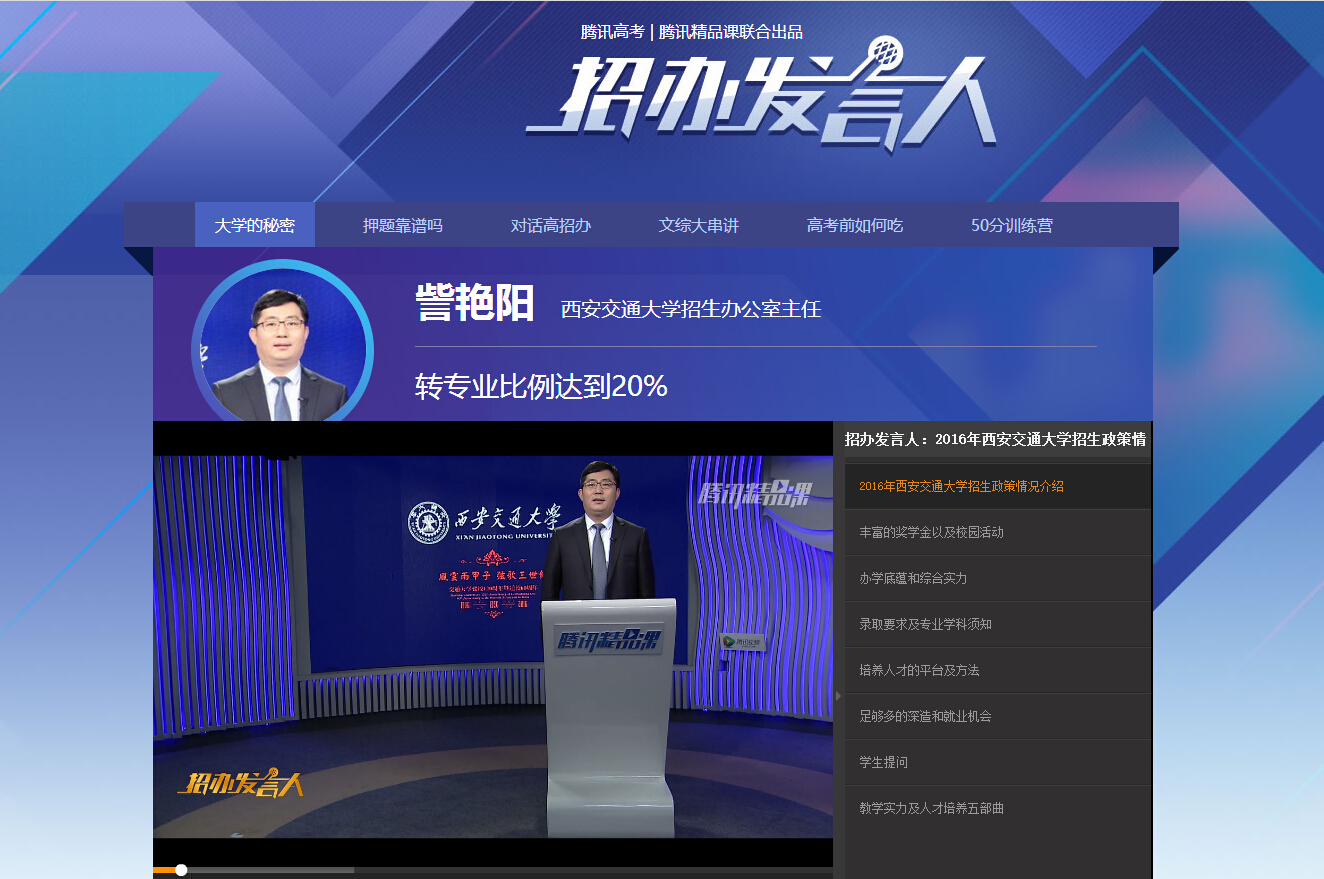Click the video player area

[x=493, y=646]
